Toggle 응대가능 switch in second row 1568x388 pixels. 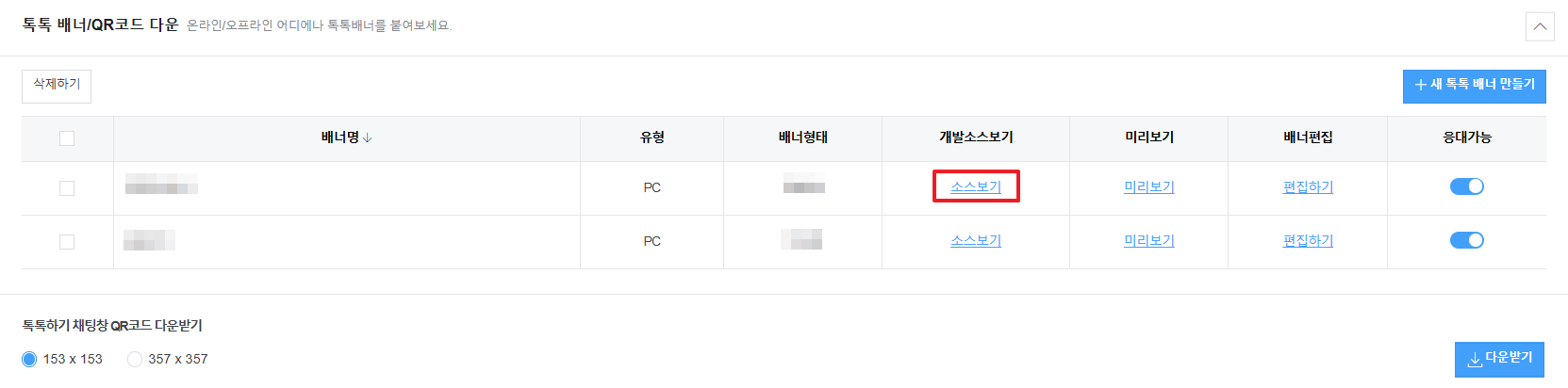[1467, 240]
